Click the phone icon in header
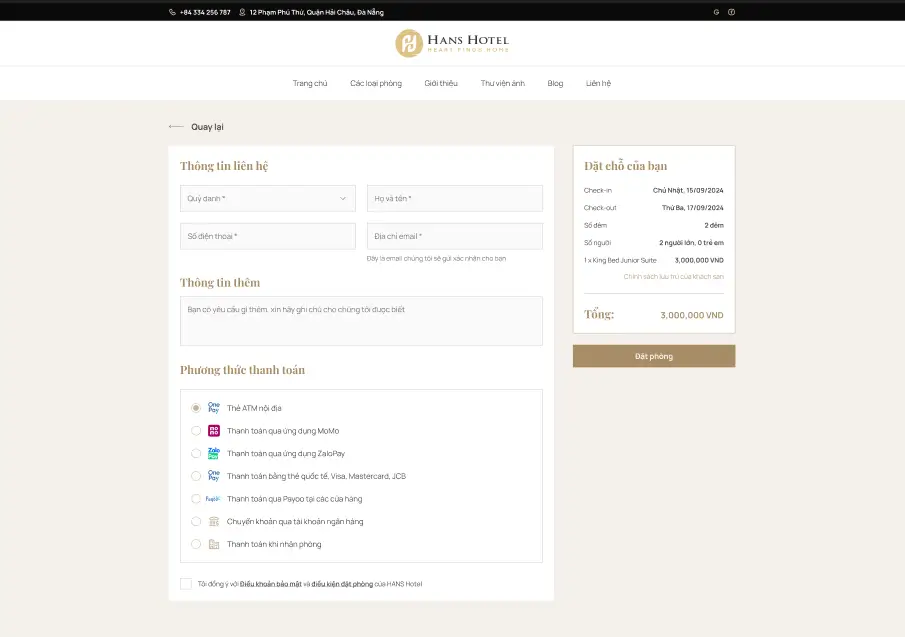 (x=173, y=12)
